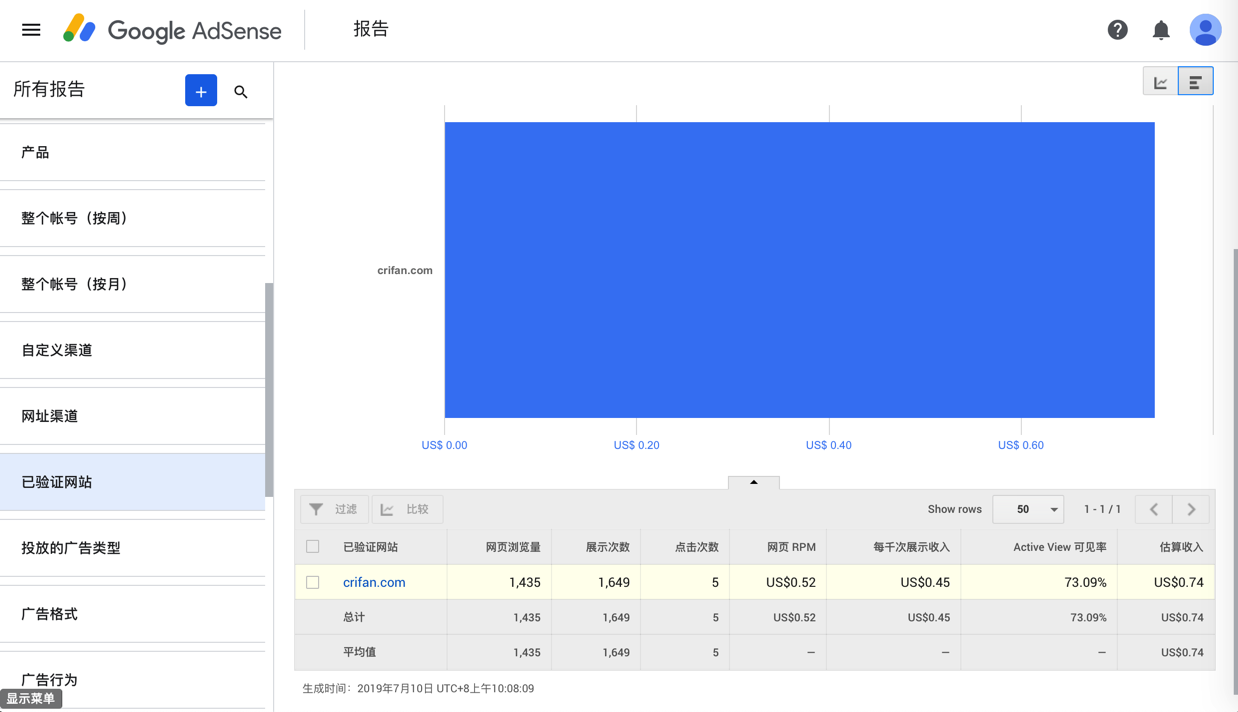This screenshot has height=712, width=1238.
Task: Sort by 网页浏览量 column header
Action: click(x=513, y=547)
